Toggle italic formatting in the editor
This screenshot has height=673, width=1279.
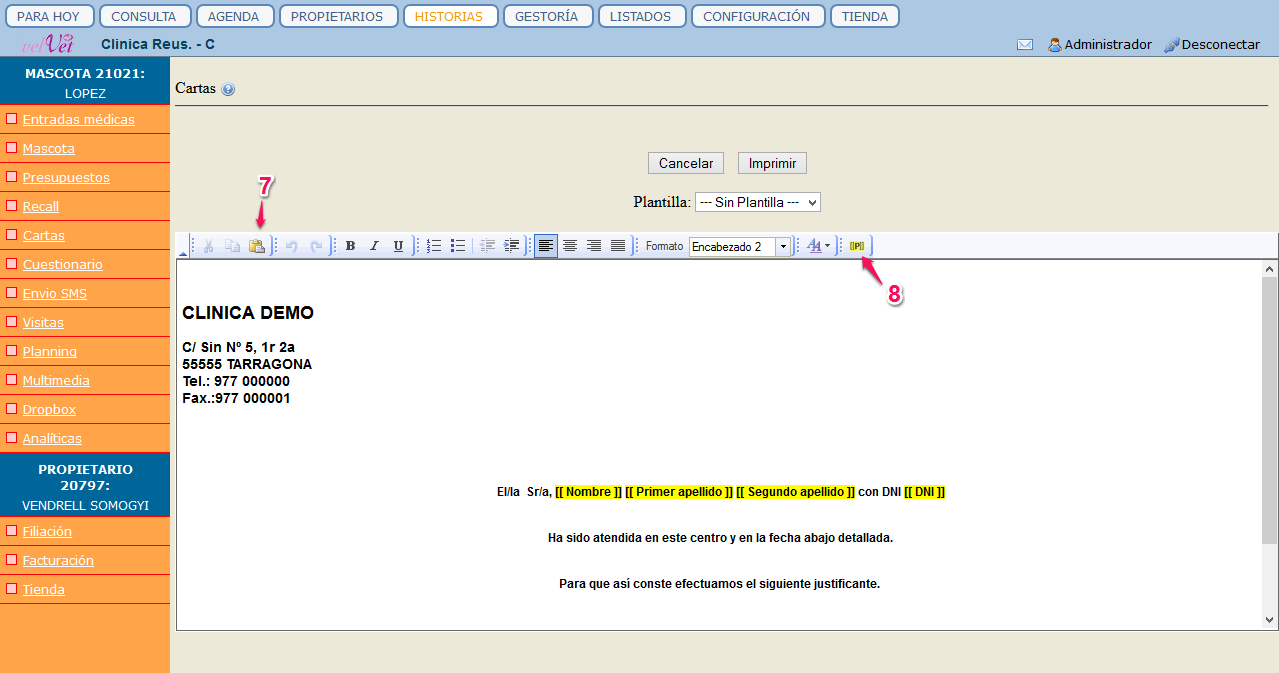coord(374,246)
